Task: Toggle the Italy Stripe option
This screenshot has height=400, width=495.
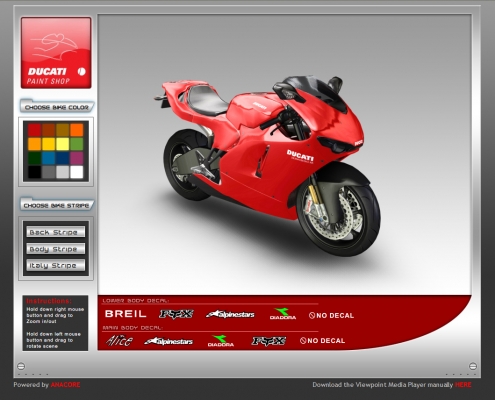Action: click(x=56, y=265)
